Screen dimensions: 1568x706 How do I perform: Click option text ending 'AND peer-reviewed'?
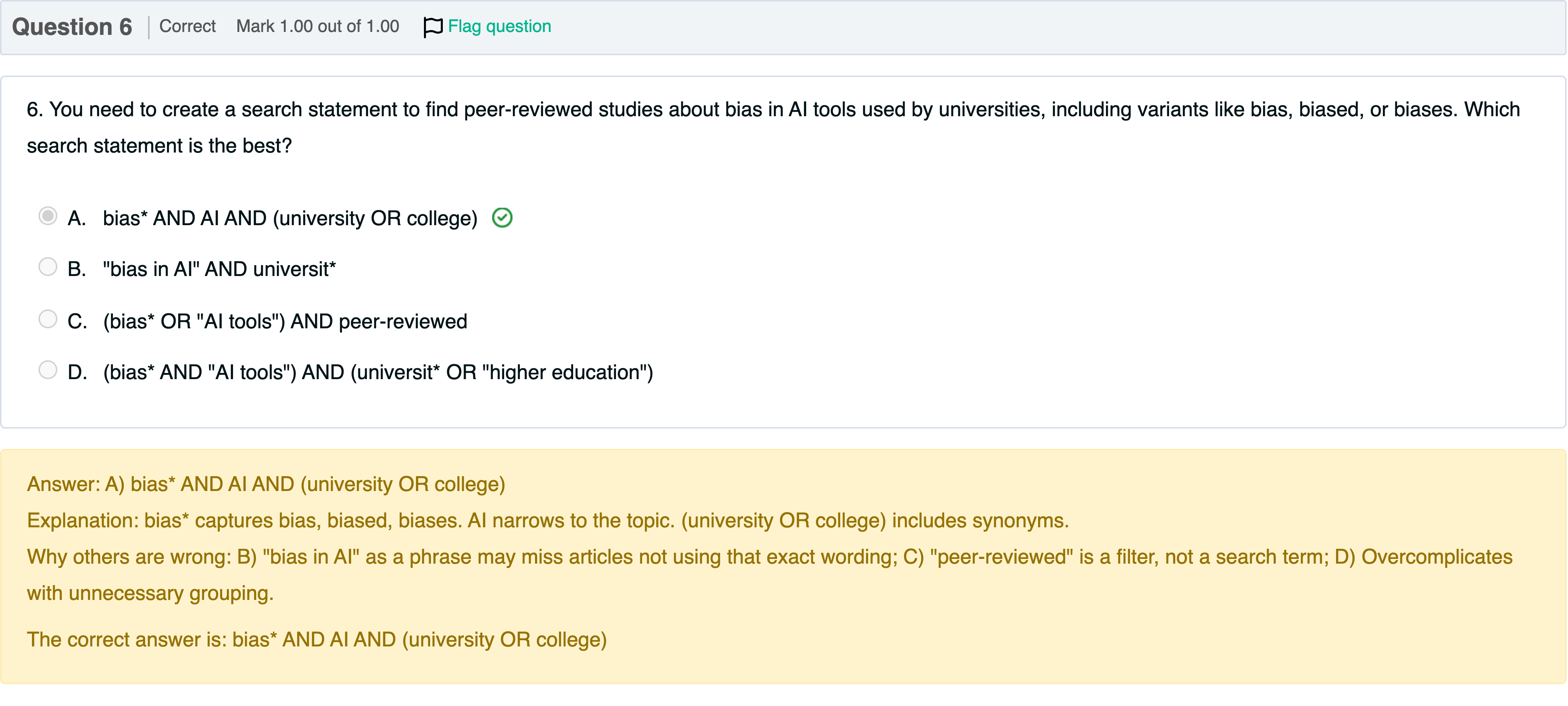[x=285, y=321]
